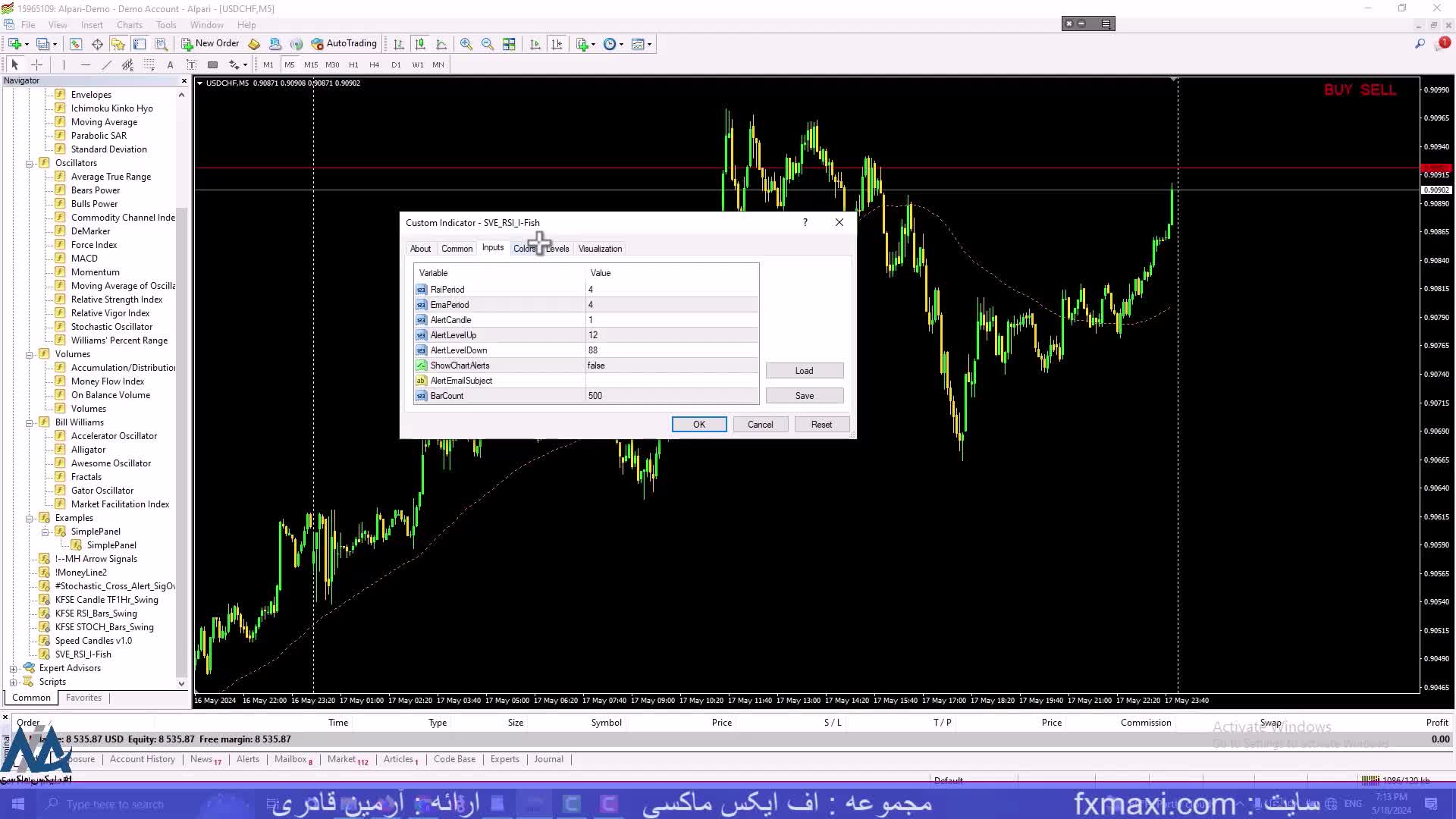
Task: Switch to the H1 timeframe
Action: tap(353, 64)
